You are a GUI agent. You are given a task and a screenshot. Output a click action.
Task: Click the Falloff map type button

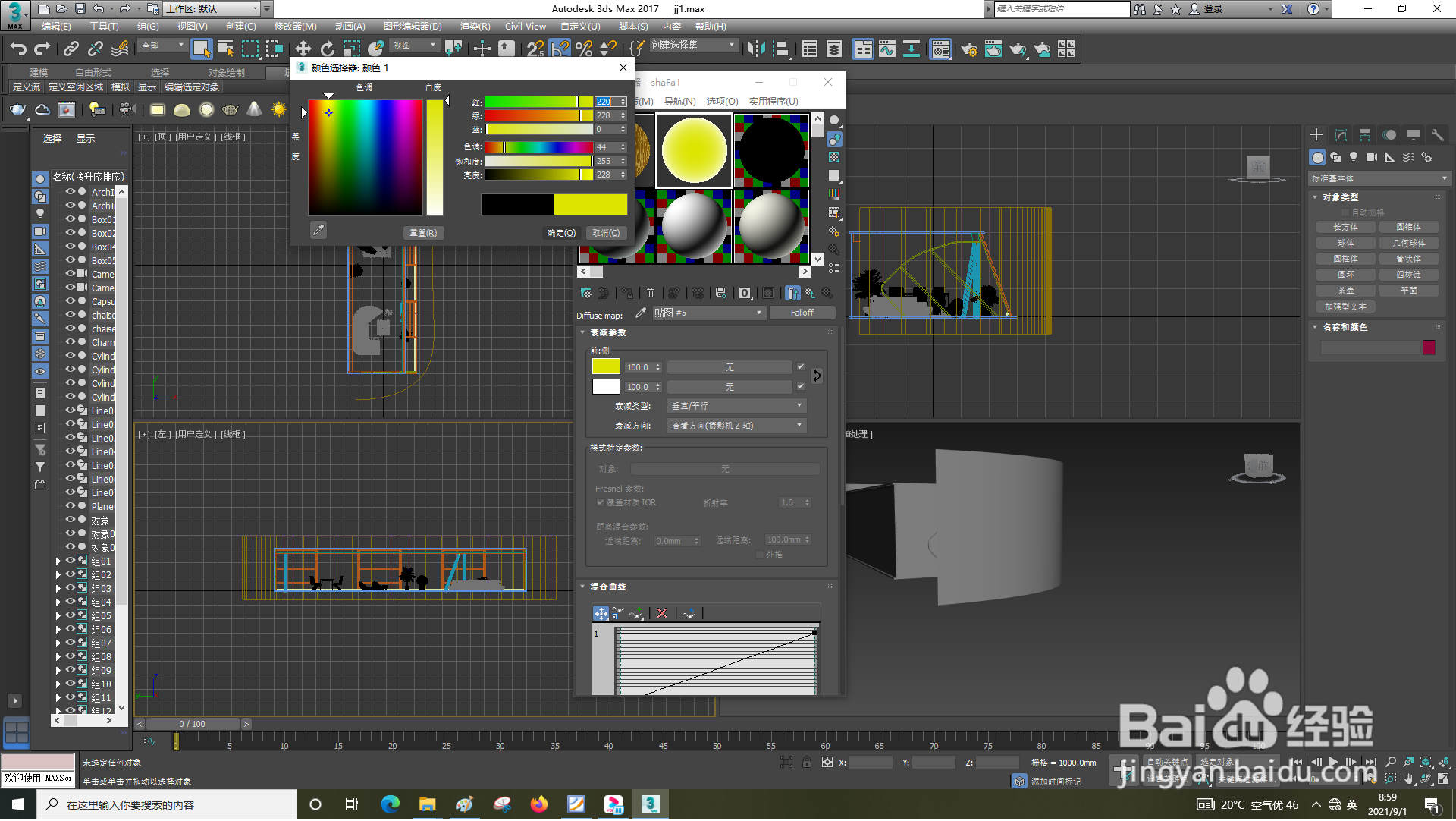(x=802, y=313)
